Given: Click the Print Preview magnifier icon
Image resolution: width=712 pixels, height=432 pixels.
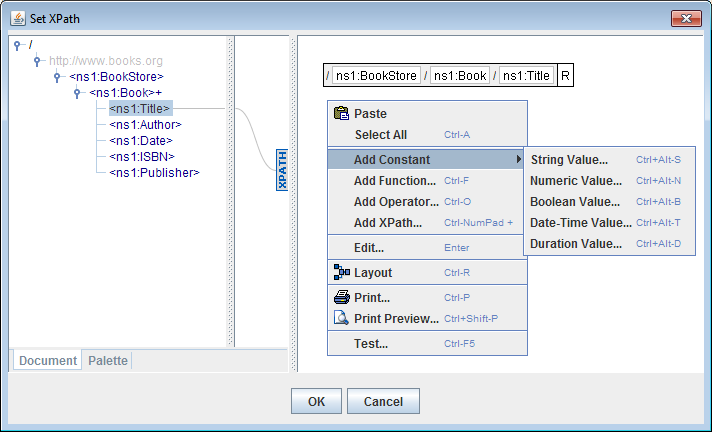Looking at the screenshot, I should point(341,319).
